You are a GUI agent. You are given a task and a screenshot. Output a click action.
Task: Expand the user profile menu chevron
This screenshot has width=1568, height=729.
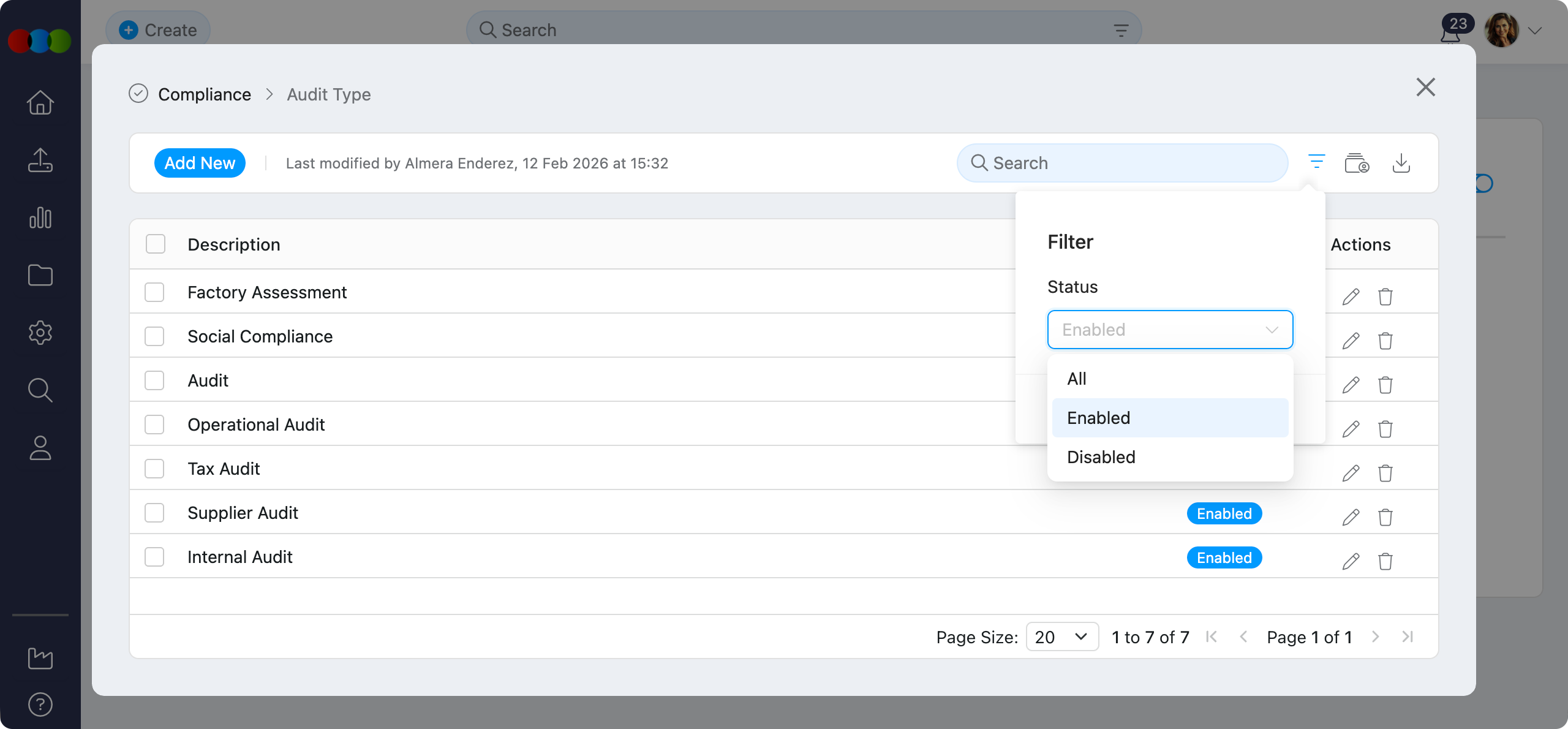[x=1535, y=31]
